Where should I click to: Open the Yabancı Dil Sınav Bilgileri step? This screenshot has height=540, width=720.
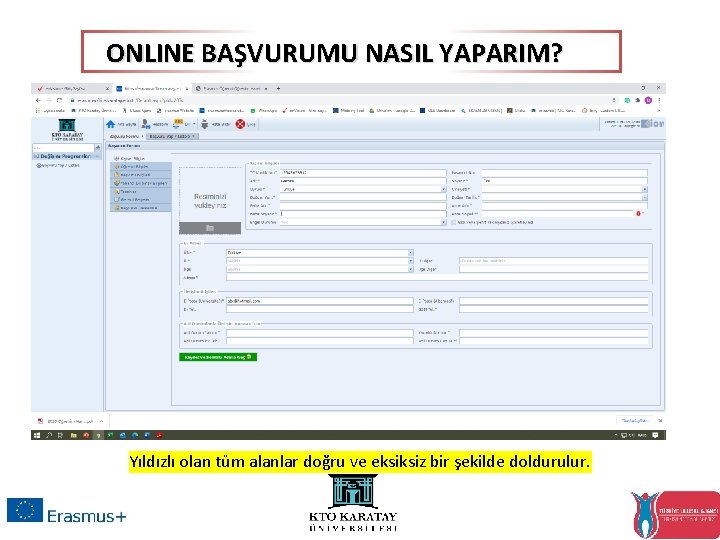click(141, 183)
